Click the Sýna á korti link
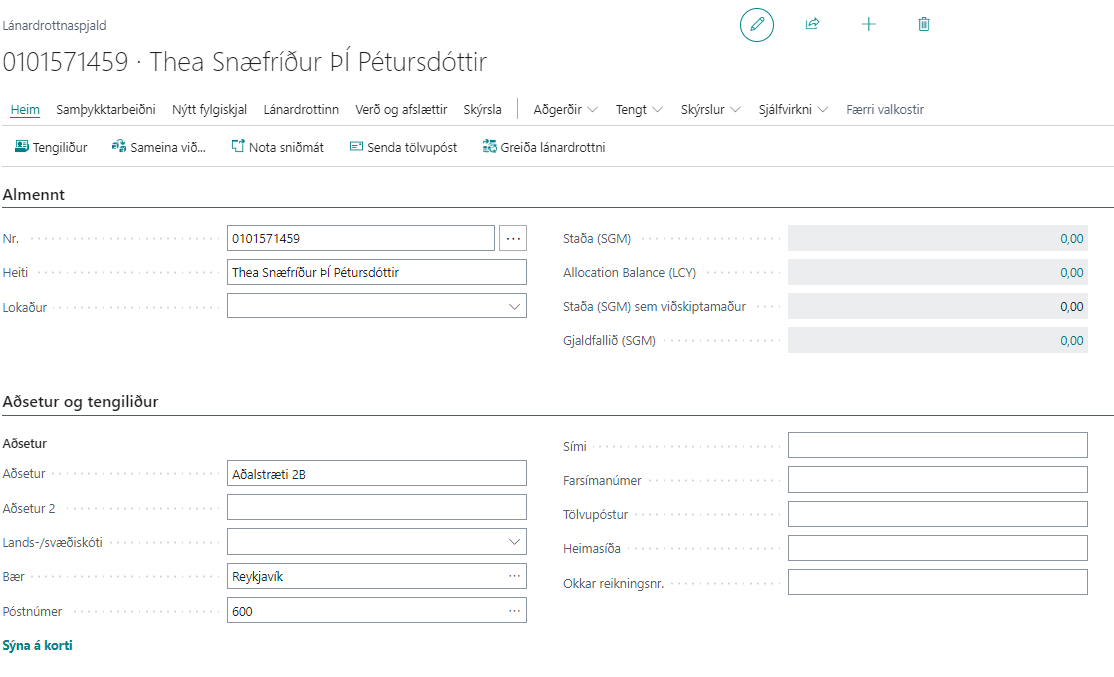This screenshot has height=677, width=1114. (38, 645)
